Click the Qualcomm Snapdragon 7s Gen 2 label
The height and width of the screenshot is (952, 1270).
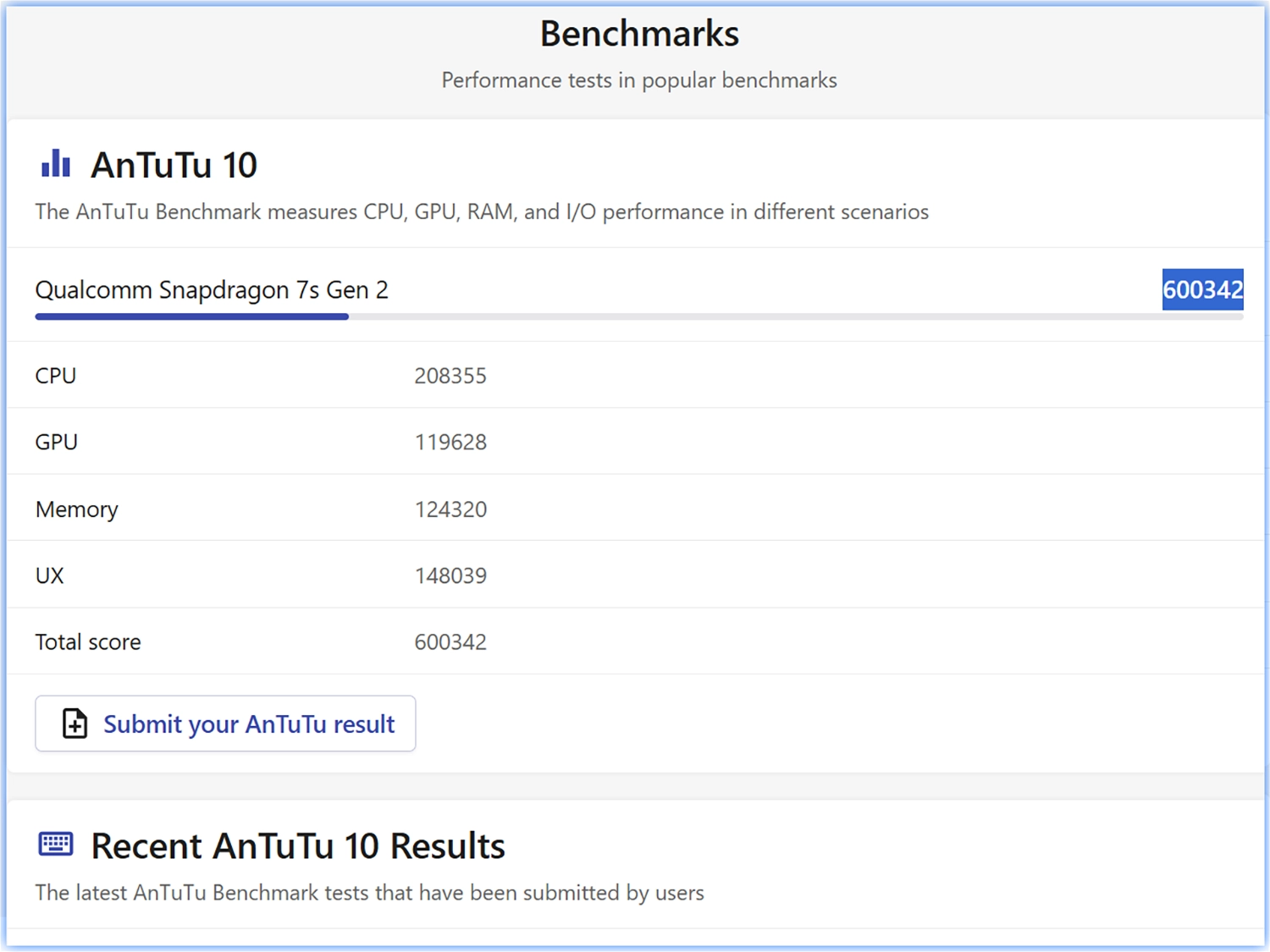point(212,290)
